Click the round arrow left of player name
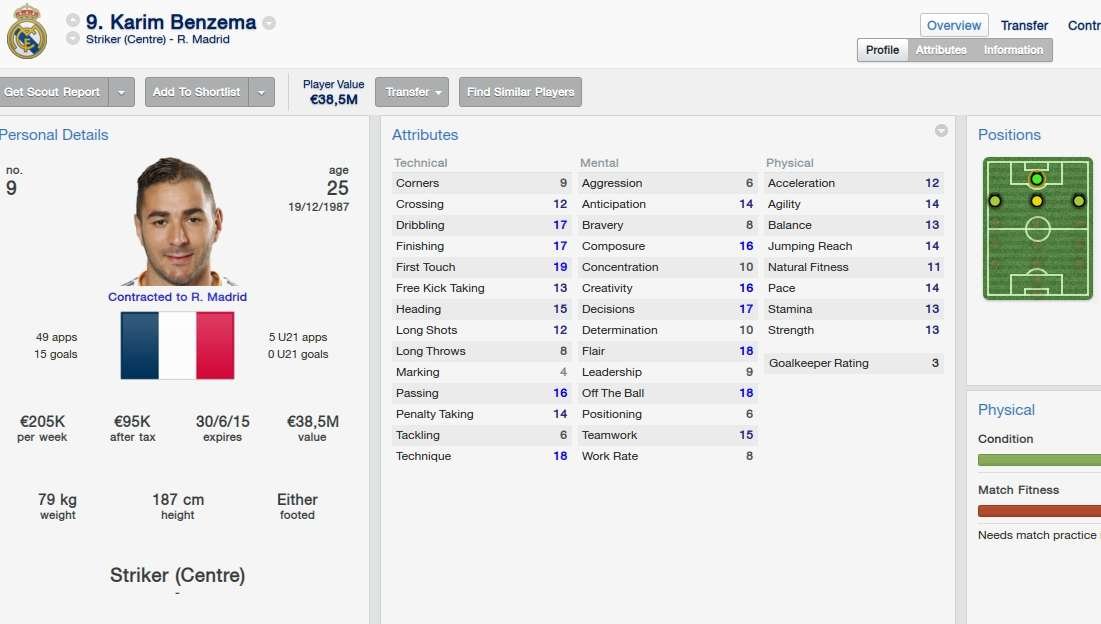This screenshot has height=624, width=1101. tap(73, 21)
